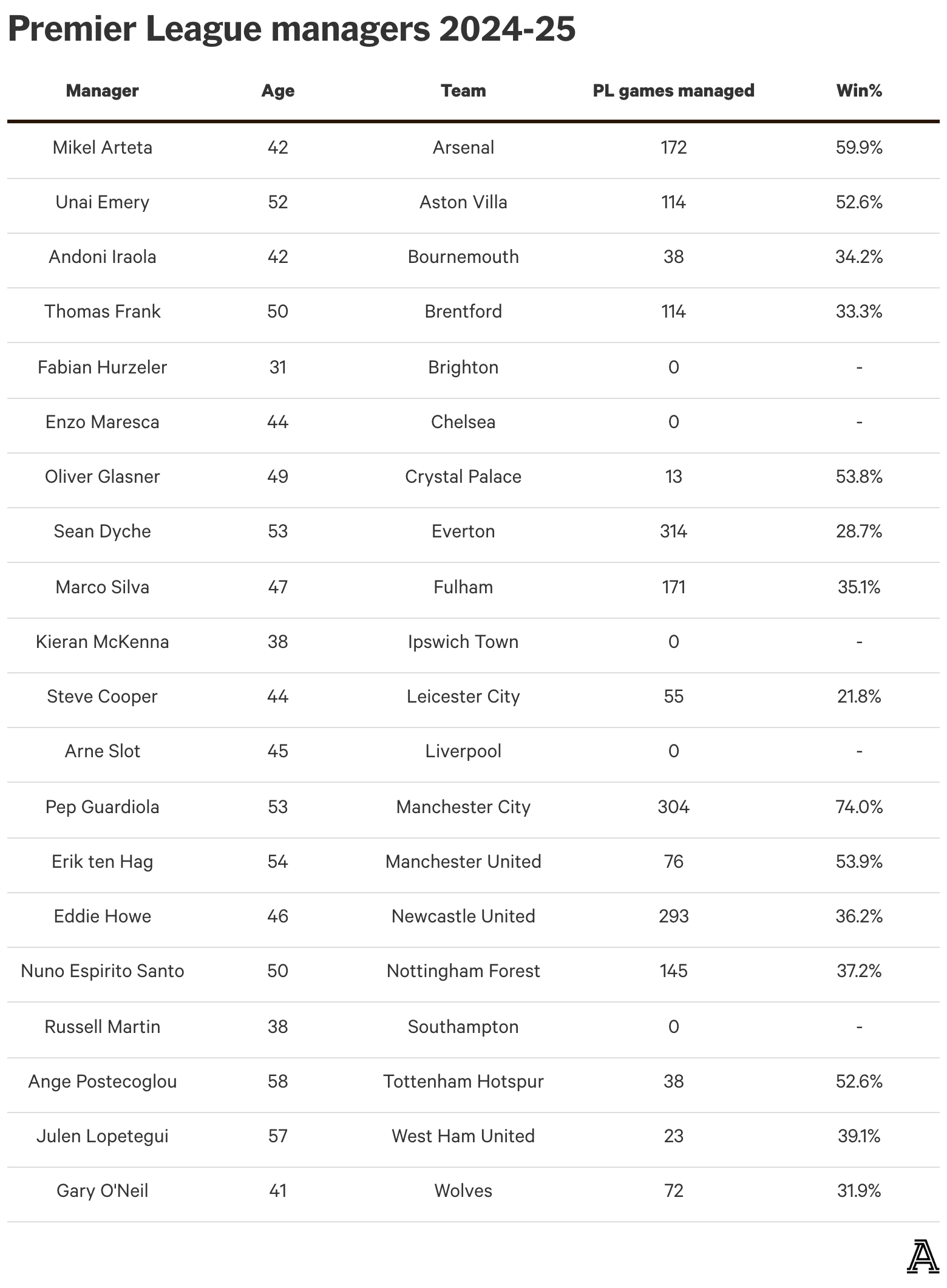Click Steve Cooper's 21.8% win rate
The image size is (947, 1288).
click(858, 697)
